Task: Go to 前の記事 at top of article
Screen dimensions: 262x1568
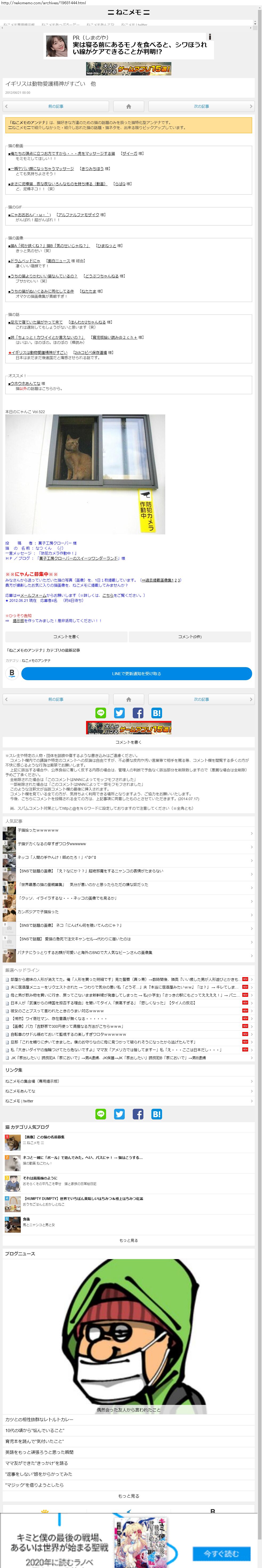Action: click(x=55, y=106)
